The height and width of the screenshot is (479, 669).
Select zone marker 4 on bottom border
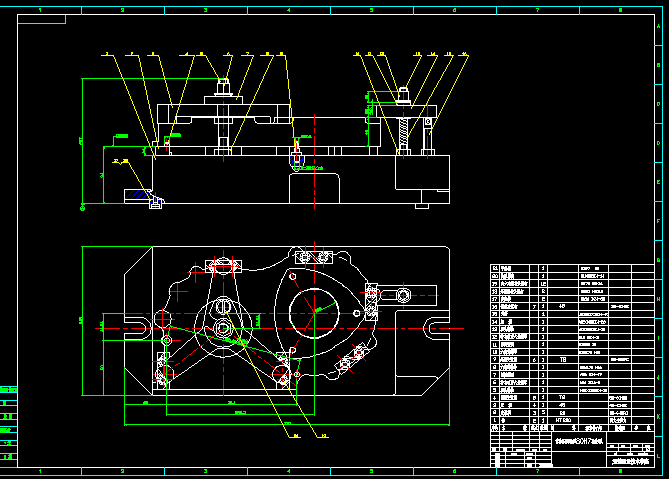(287, 469)
